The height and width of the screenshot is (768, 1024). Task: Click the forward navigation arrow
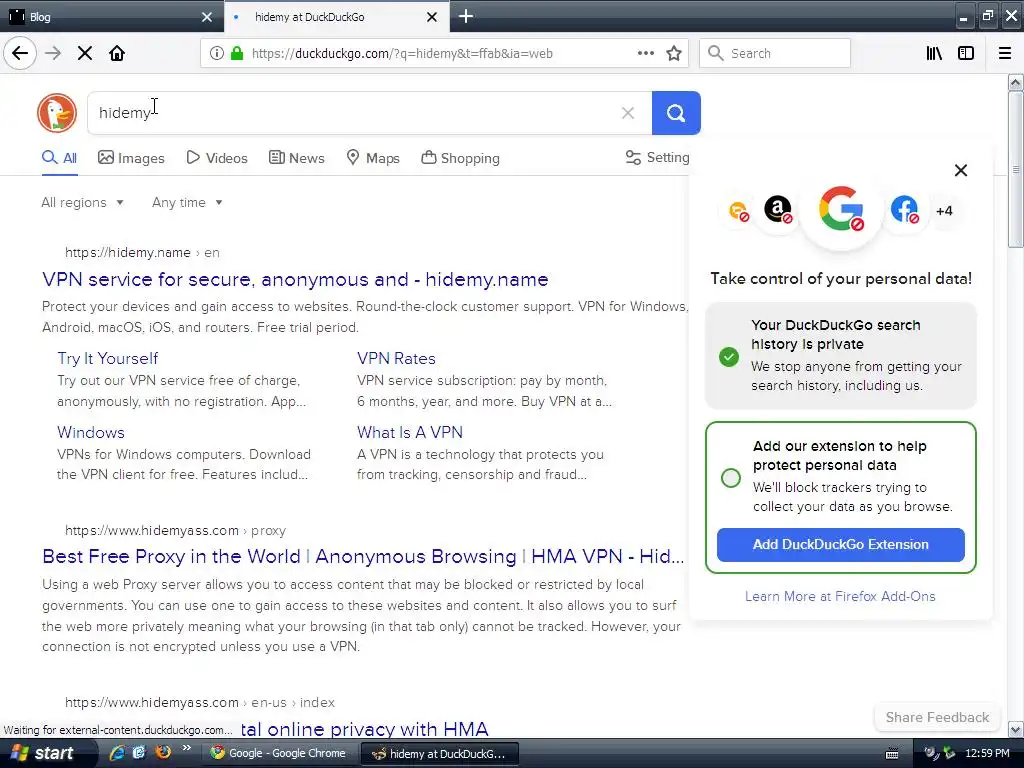53,53
